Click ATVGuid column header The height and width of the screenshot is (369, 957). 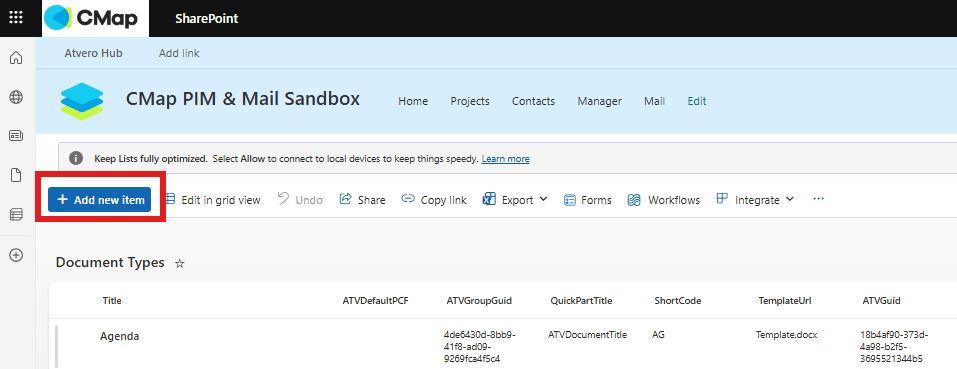tap(881, 301)
